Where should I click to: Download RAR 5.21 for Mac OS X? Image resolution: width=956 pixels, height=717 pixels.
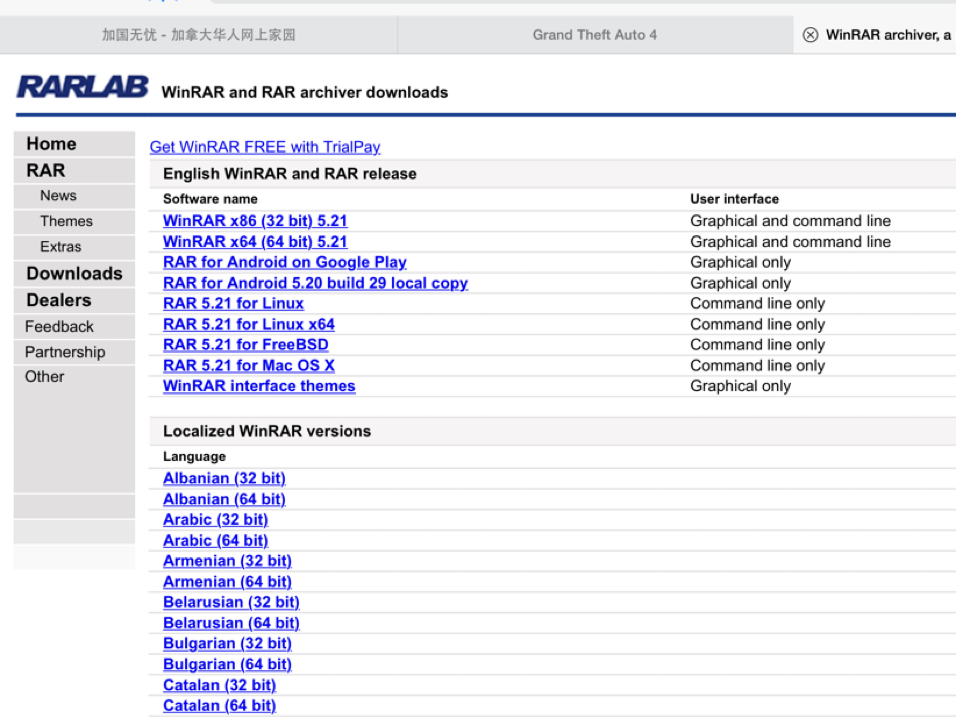pos(249,366)
